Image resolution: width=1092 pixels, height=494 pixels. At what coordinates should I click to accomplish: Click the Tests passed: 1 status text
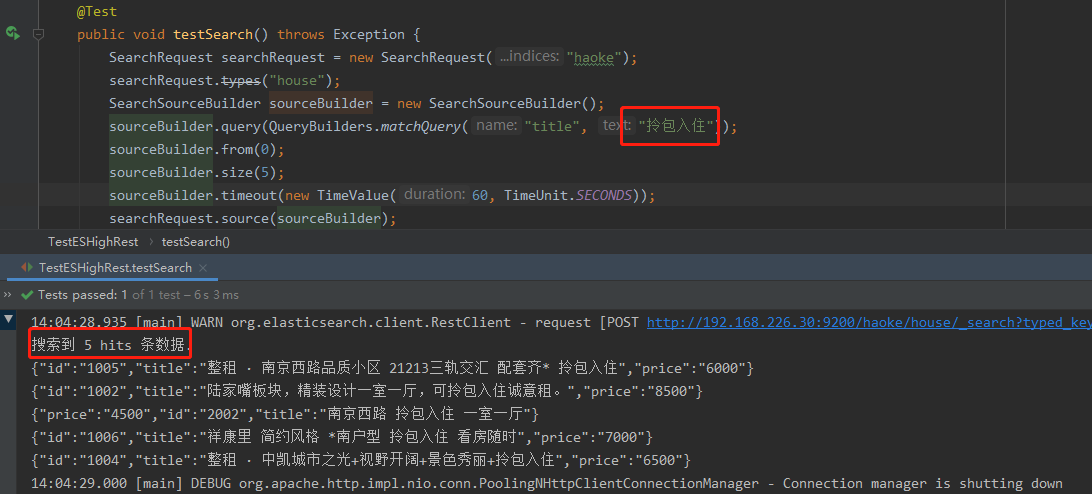[x=83, y=295]
